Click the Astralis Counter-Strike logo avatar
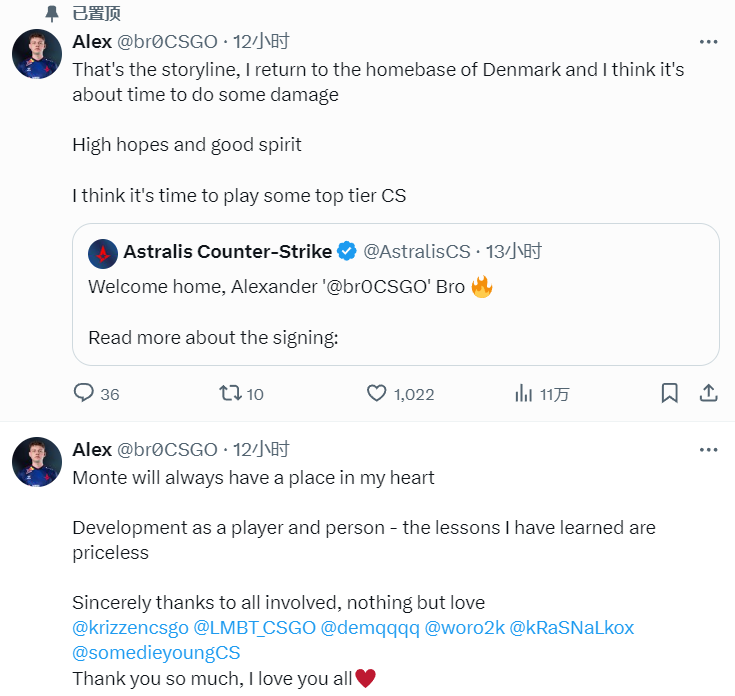The image size is (735, 696). 102,252
